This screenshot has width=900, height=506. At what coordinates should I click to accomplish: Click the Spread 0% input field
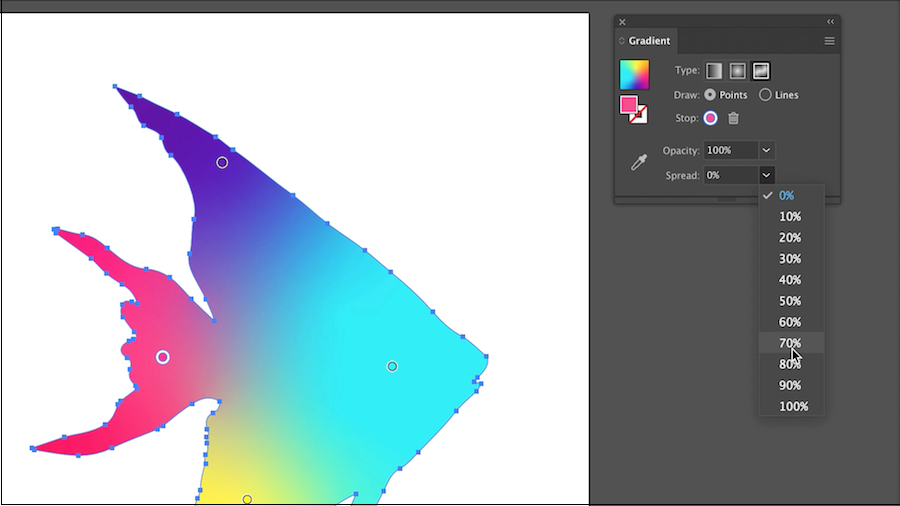coord(731,175)
